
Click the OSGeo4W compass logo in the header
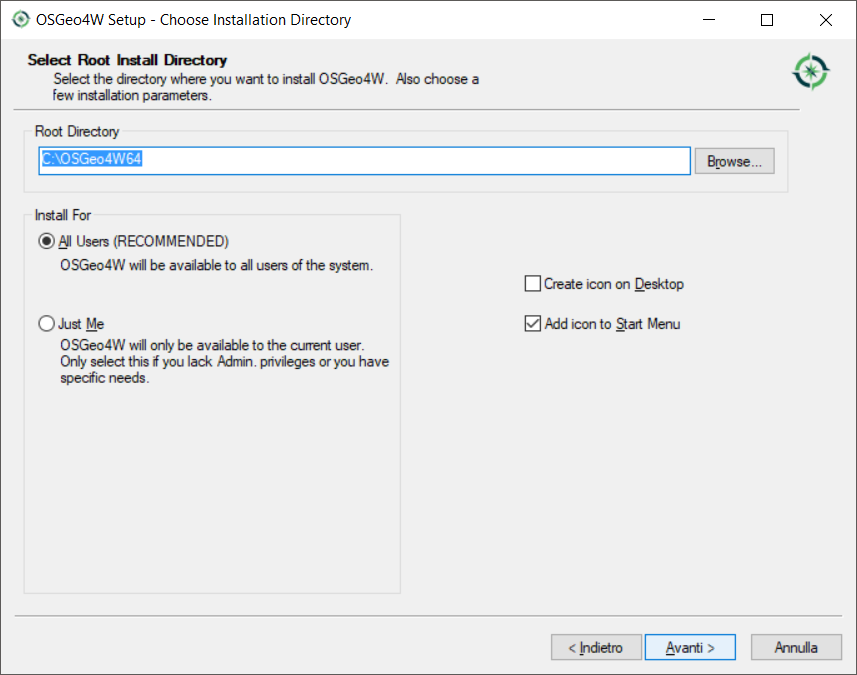(x=810, y=71)
